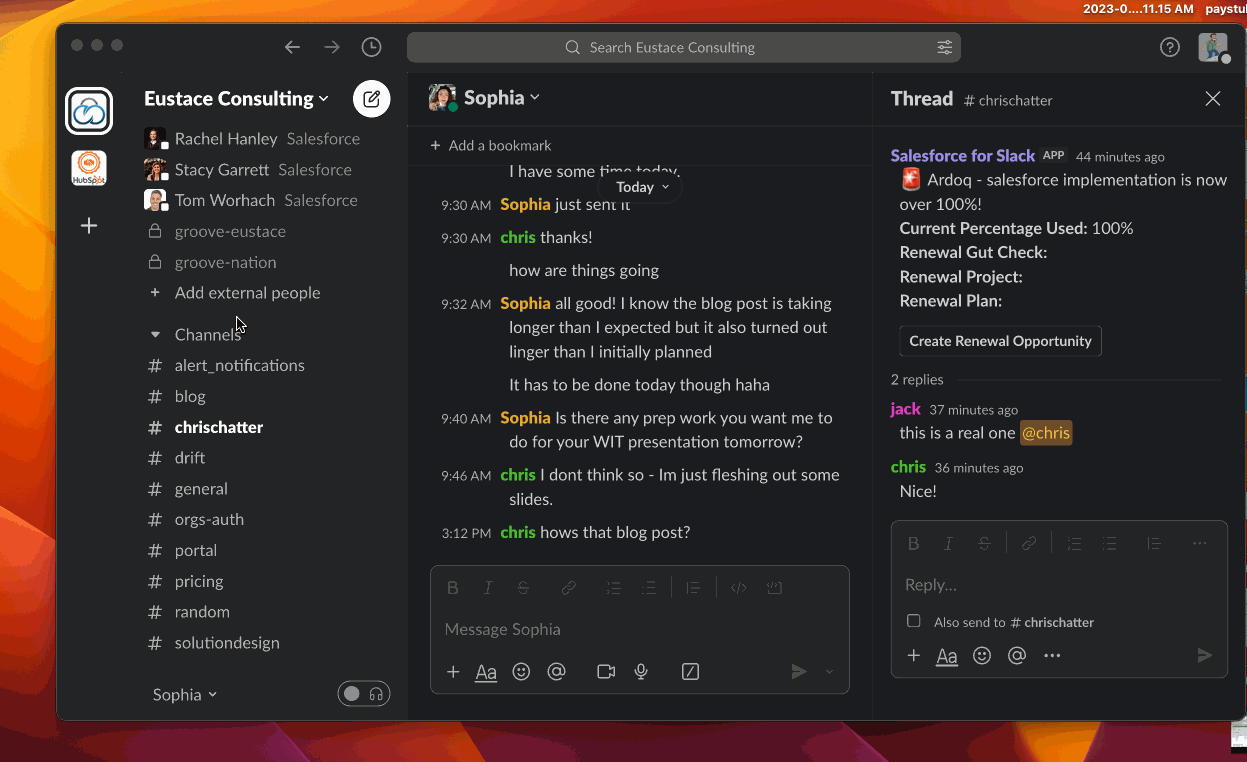Open the History clock icon
1247x762 pixels.
(x=371, y=47)
